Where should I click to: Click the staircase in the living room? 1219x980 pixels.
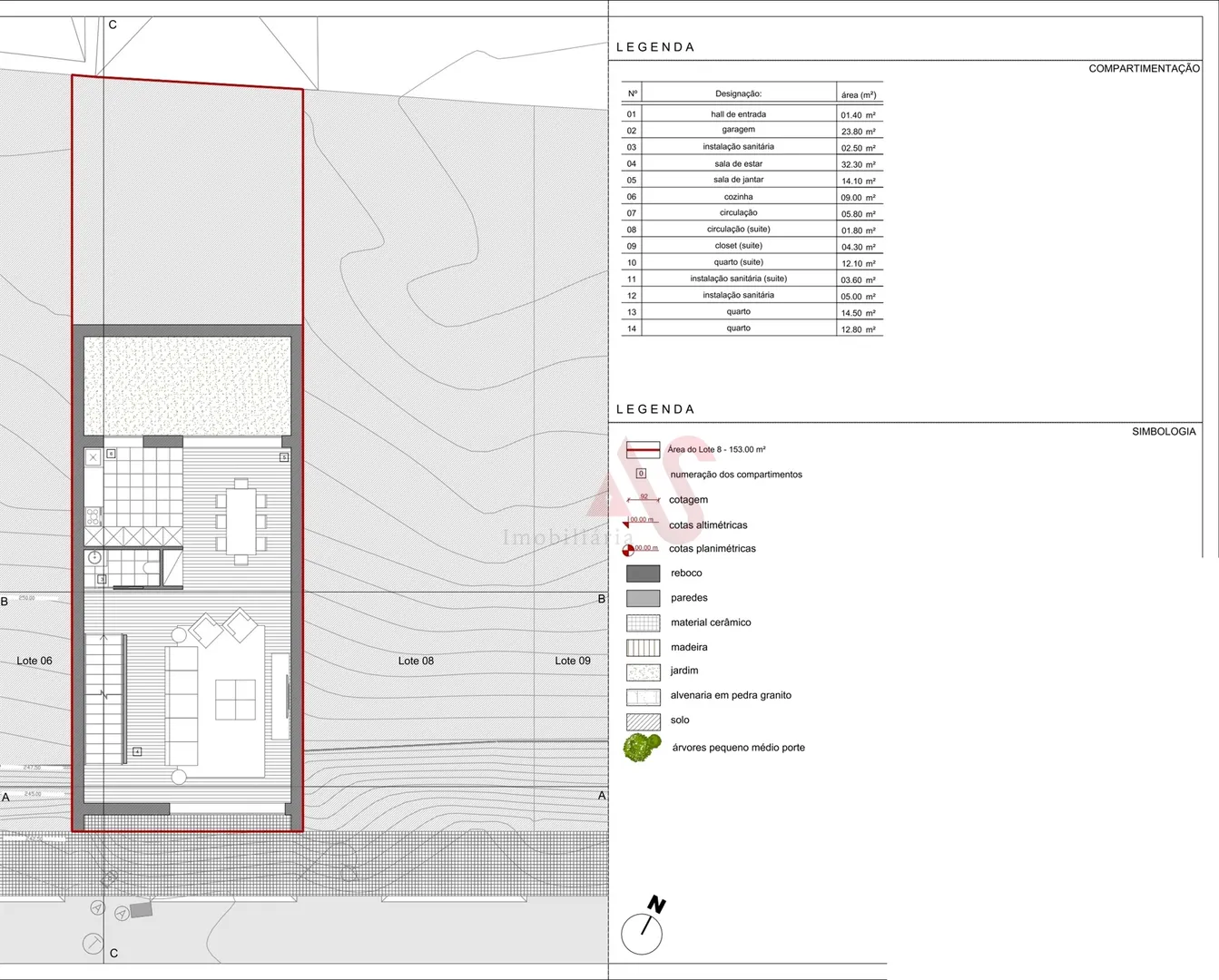[x=105, y=699]
